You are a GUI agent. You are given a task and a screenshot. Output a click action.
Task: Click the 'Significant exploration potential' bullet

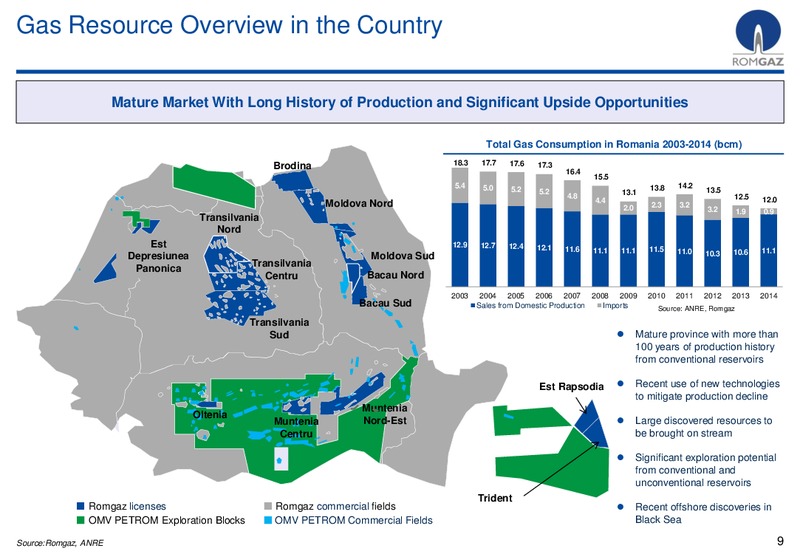click(x=706, y=470)
